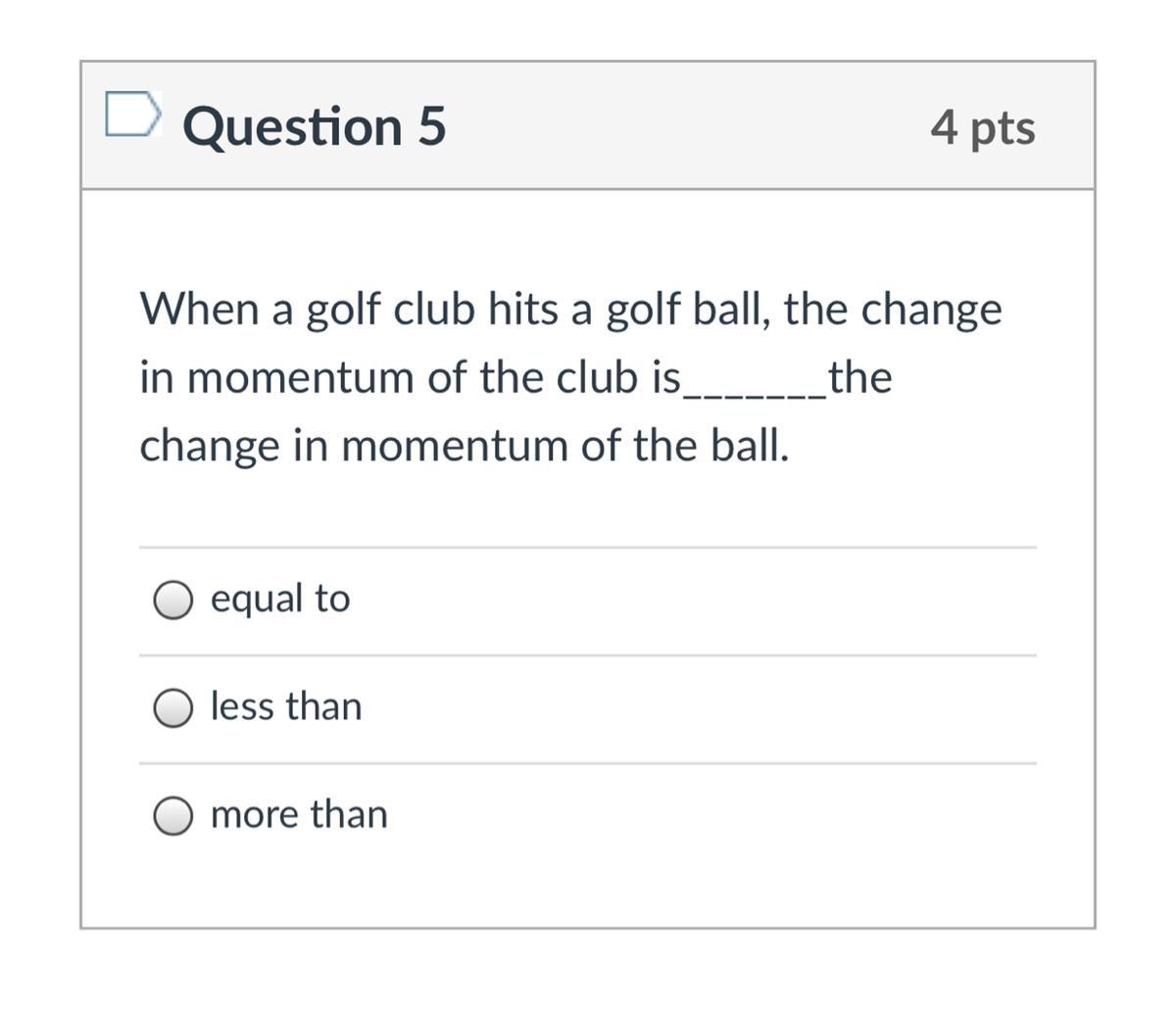Choose the 'less than' radio button
Viewport: 1176px width, 1009px height.
tap(173, 707)
